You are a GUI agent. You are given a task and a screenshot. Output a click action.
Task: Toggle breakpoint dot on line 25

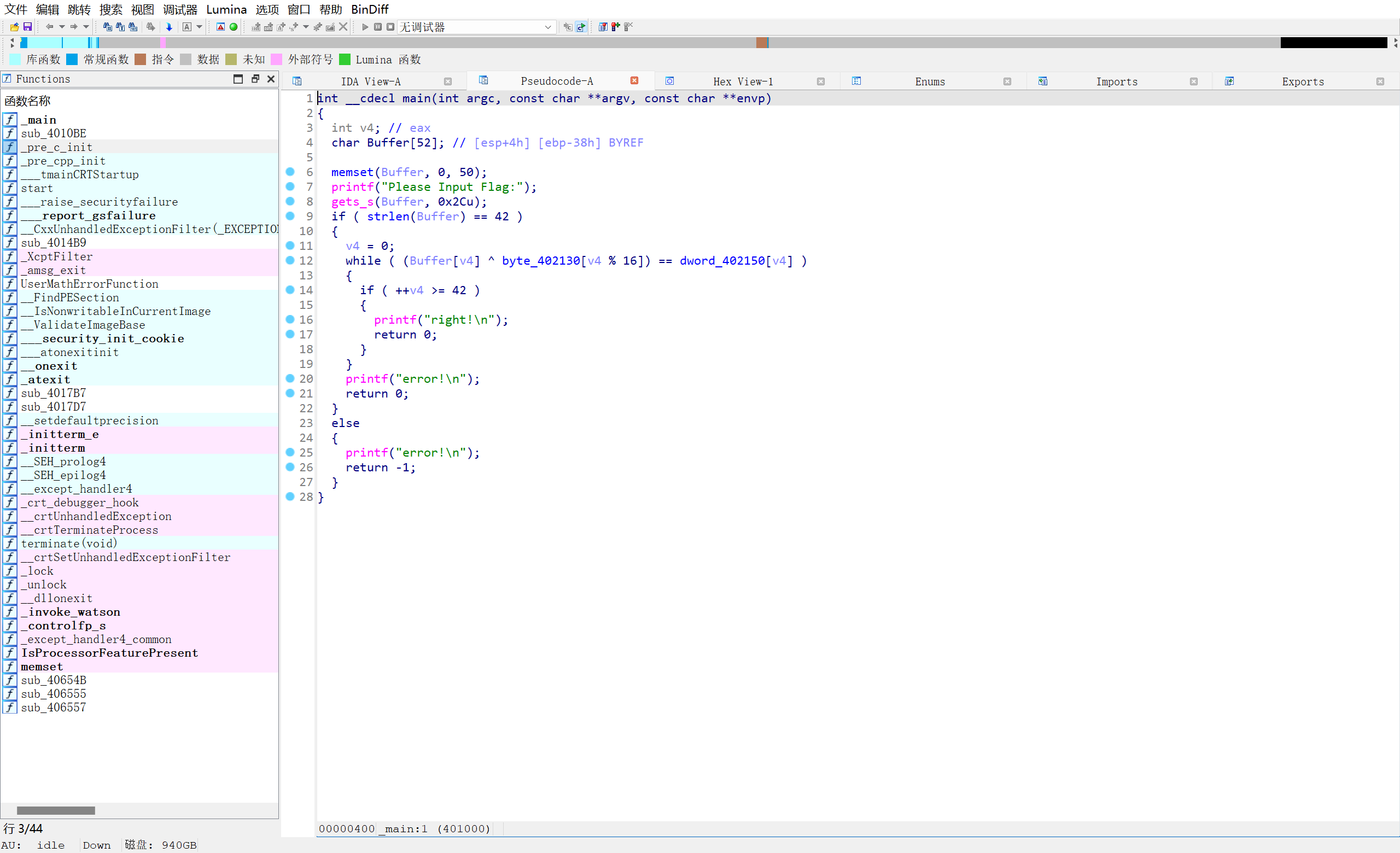(290, 452)
